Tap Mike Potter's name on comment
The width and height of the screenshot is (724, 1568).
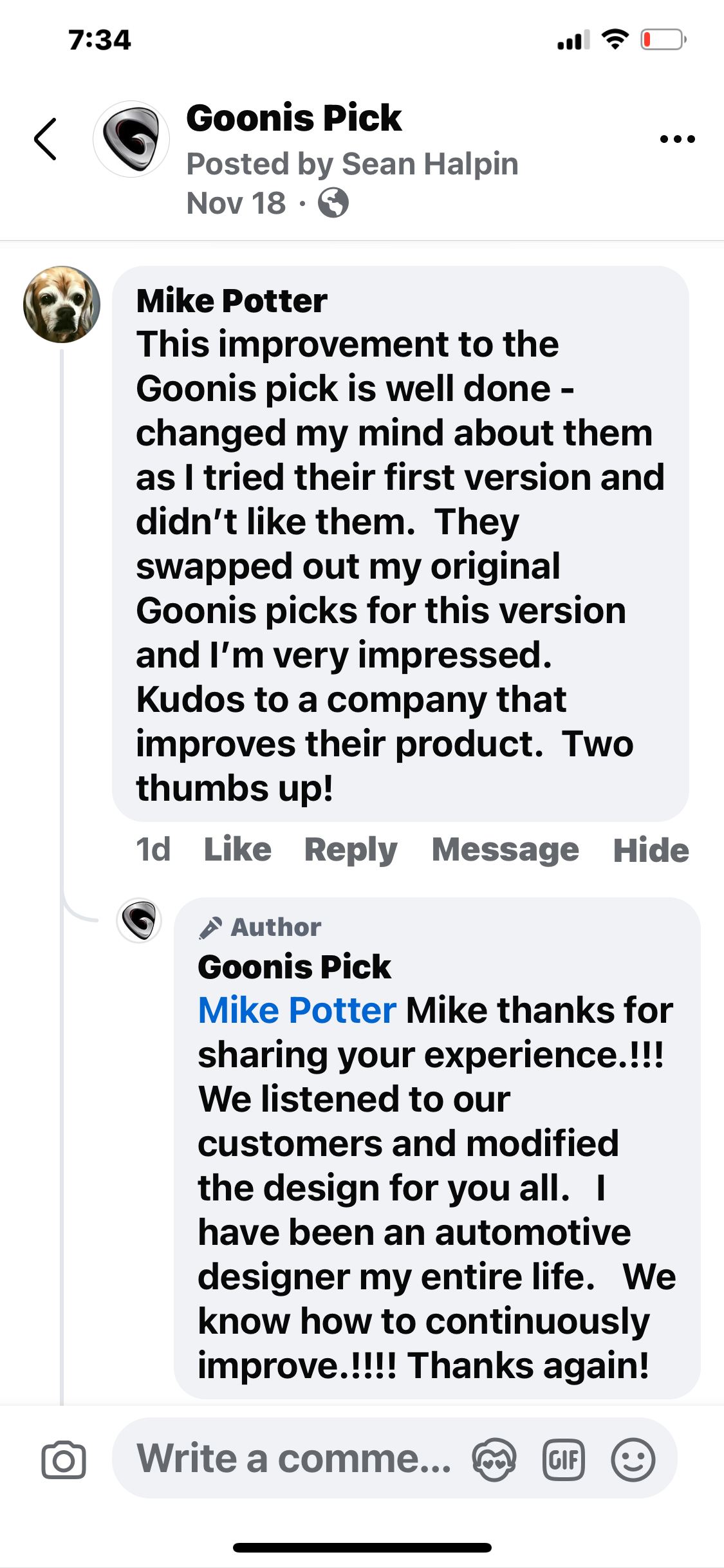(x=232, y=301)
